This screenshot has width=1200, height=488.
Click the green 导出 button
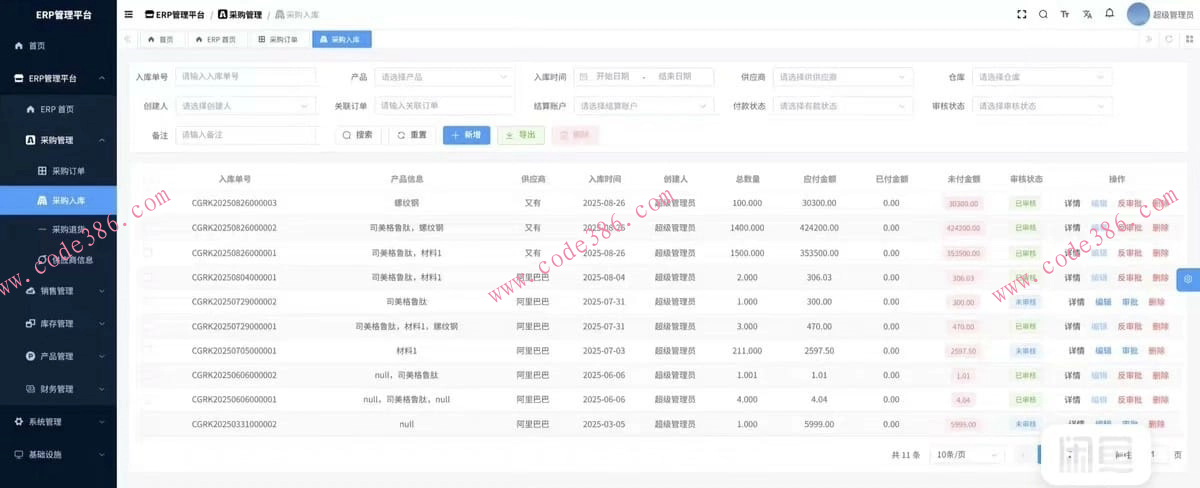pos(521,134)
